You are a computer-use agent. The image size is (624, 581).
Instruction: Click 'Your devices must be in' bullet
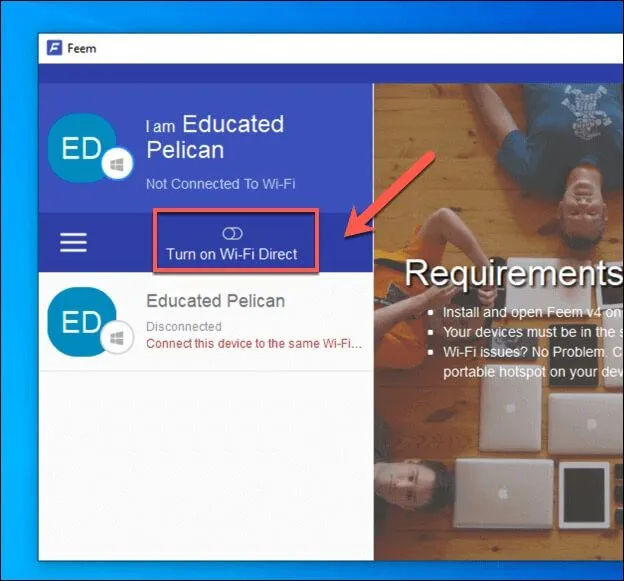tap(530, 332)
